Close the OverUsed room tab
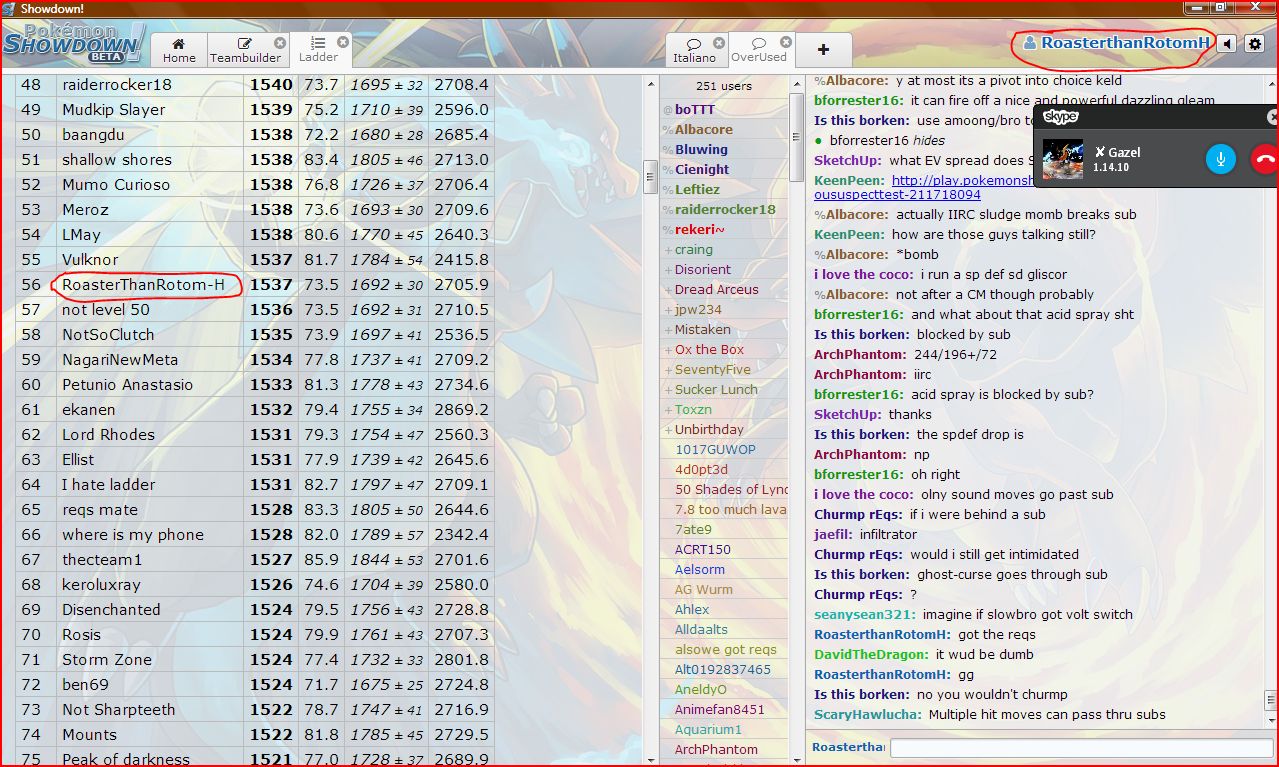Screen dimensions: 1279x767 click(x=785, y=43)
